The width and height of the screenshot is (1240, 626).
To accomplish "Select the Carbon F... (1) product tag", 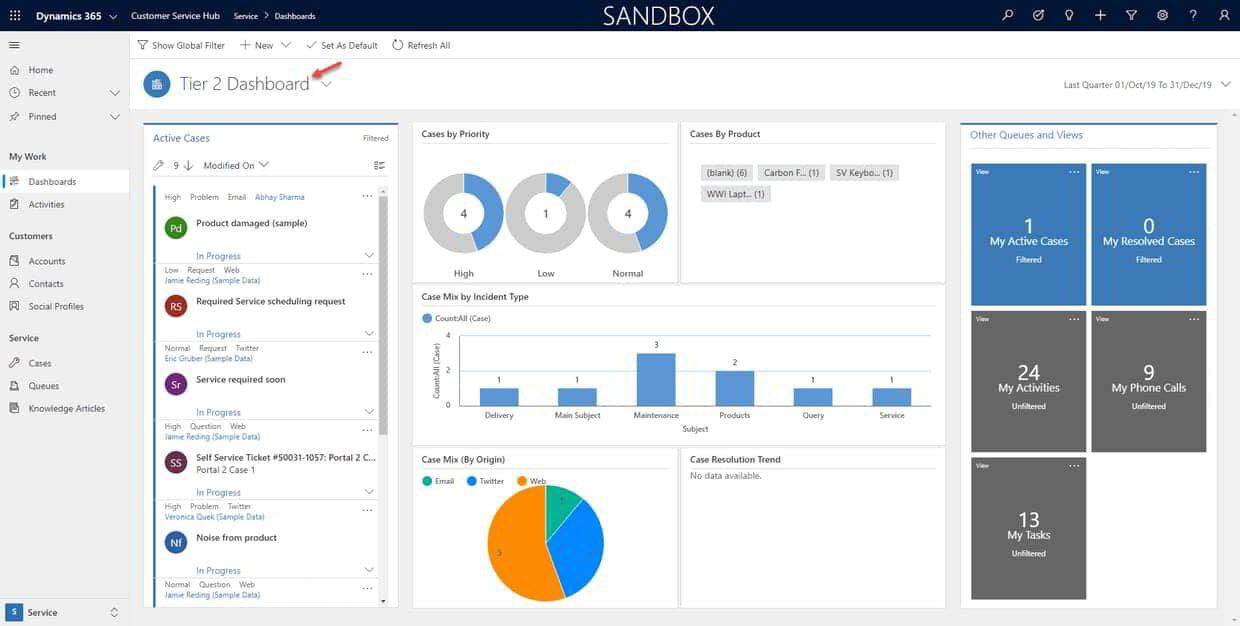I will click(x=791, y=173).
